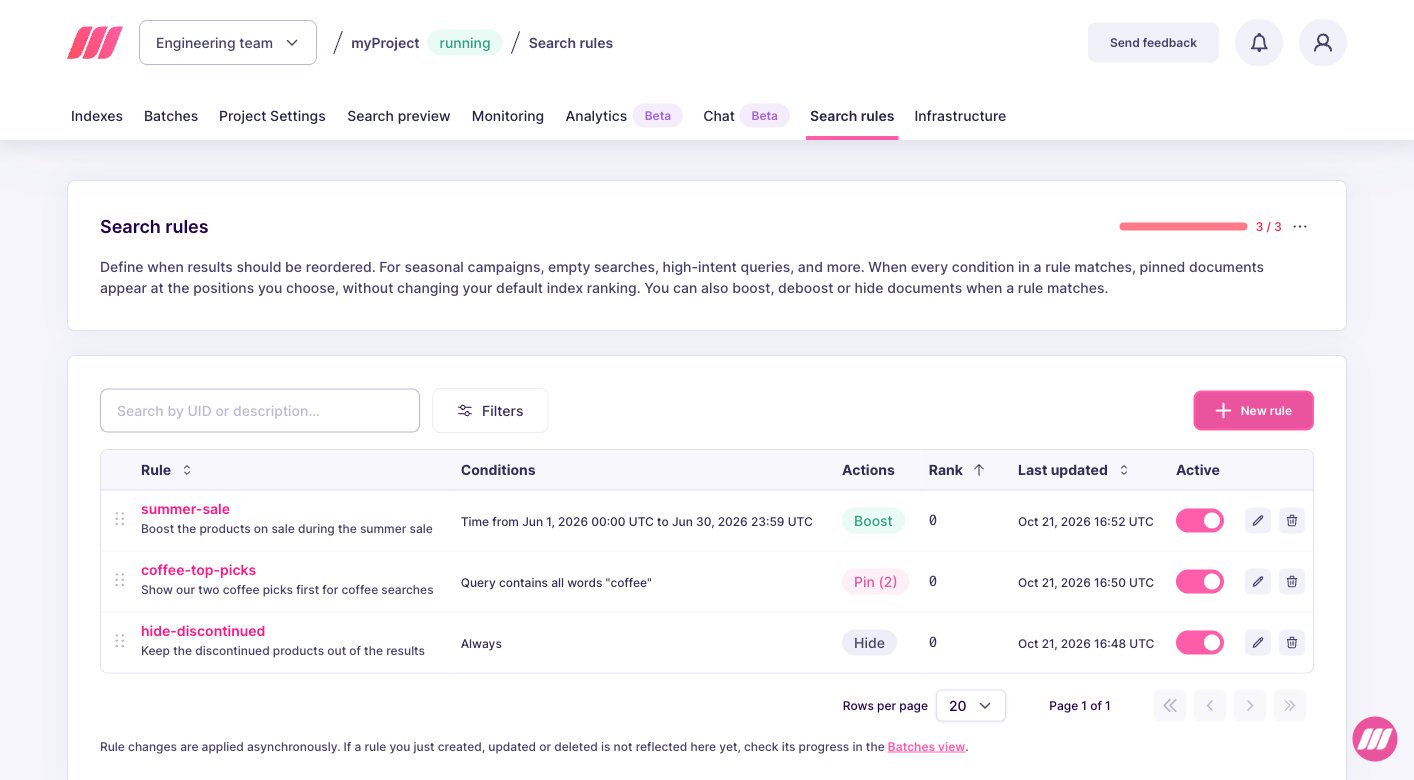The width and height of the screenshot is (1414, 780).
Task: Sort rules by the Rule column
Action: tap(166, 470)
